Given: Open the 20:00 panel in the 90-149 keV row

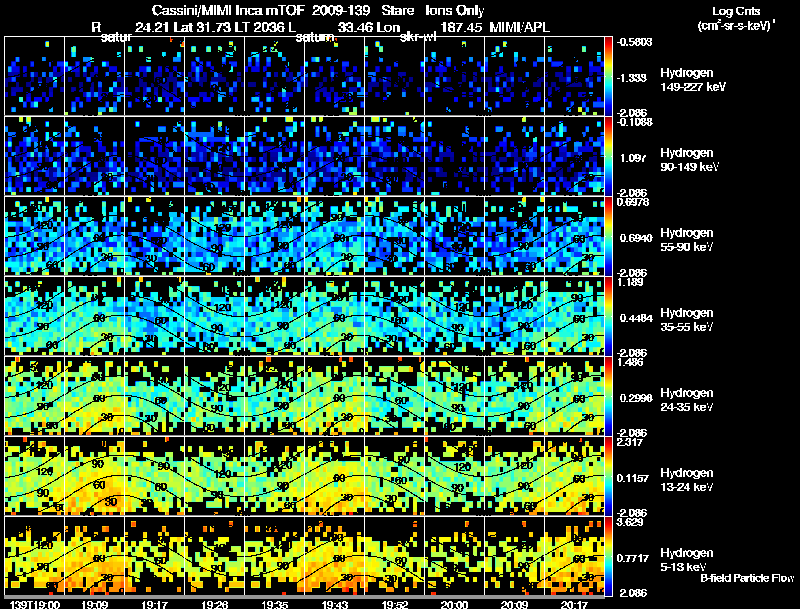Looking at the screenshot, I should click(455, 156).
